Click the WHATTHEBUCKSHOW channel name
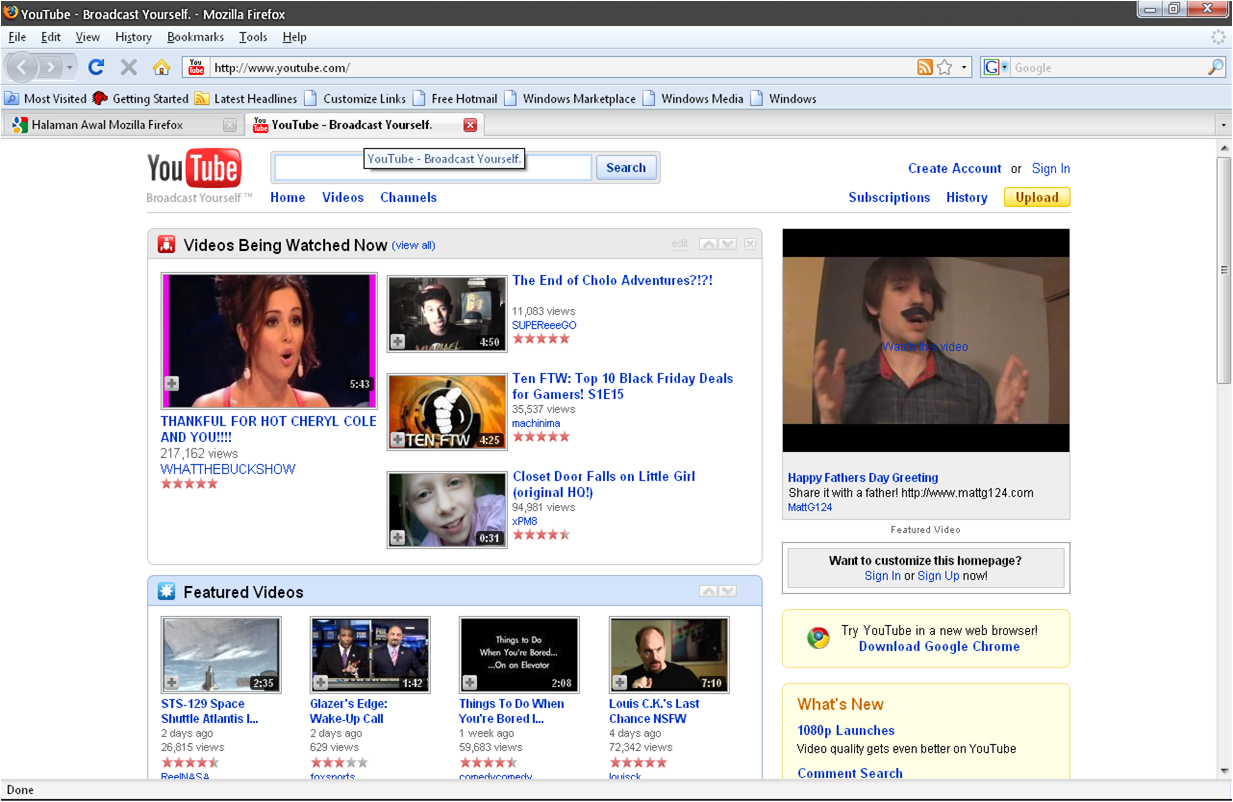Viewport: 1233px width, 802px height. (228, 469)
